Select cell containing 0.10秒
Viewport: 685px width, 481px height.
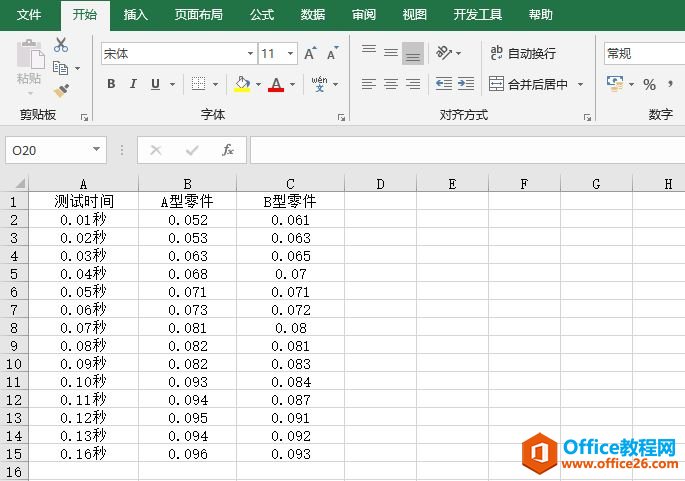83,382
